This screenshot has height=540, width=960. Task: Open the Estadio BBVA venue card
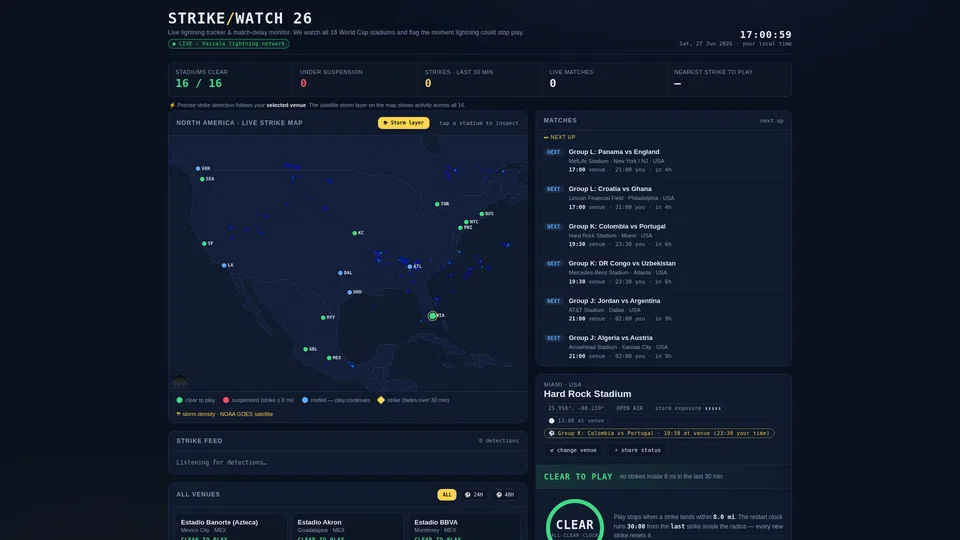coord(465,528)
